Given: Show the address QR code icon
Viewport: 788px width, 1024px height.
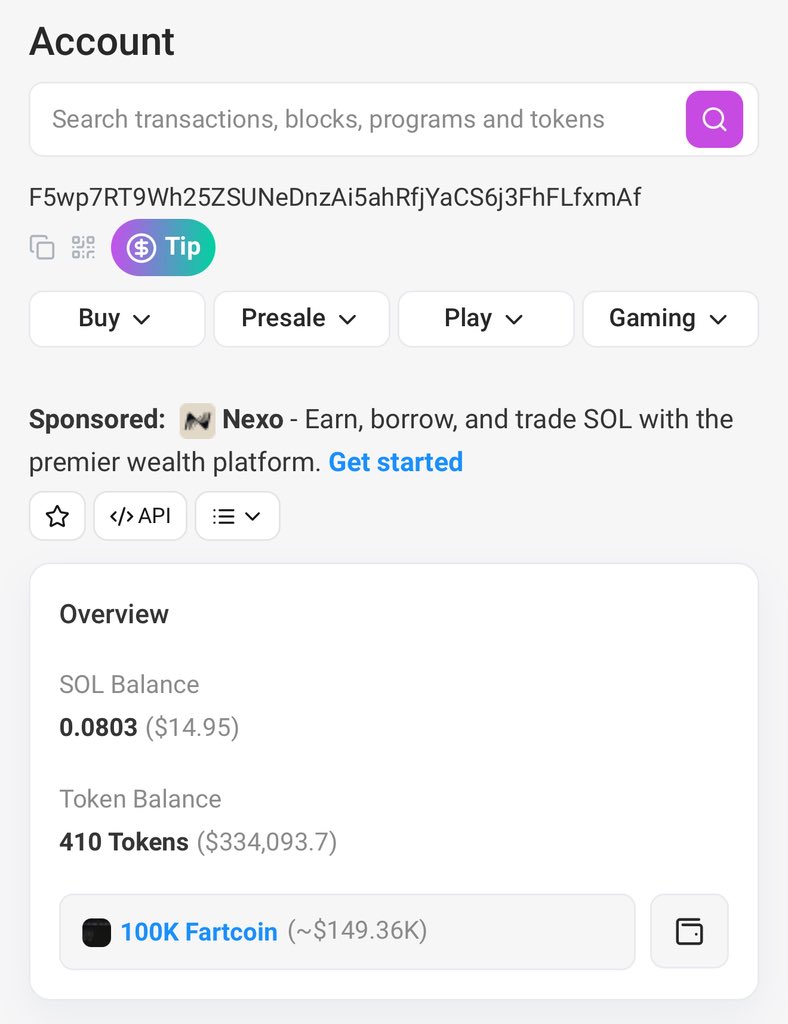Looking at the screenshot, I should (x=83, y=248).
